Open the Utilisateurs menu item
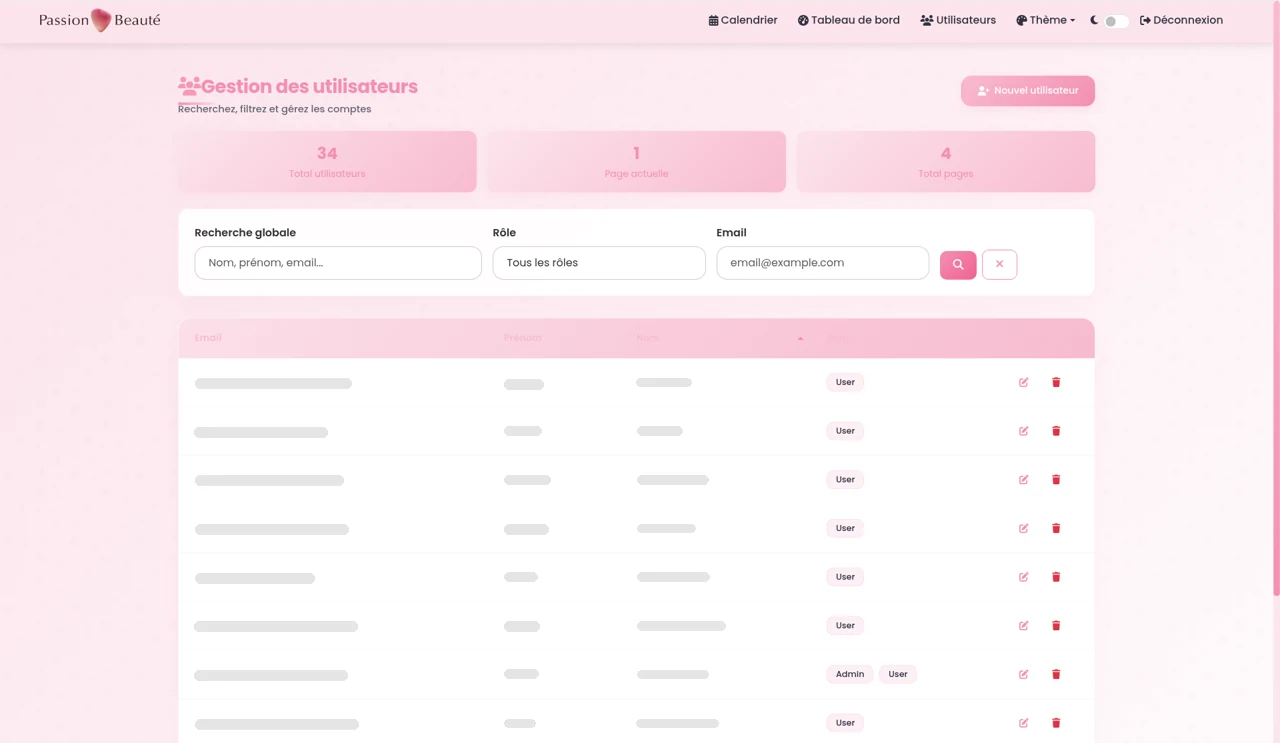The height and width of the screenshot is (743, 1280). tap(958, 20)
